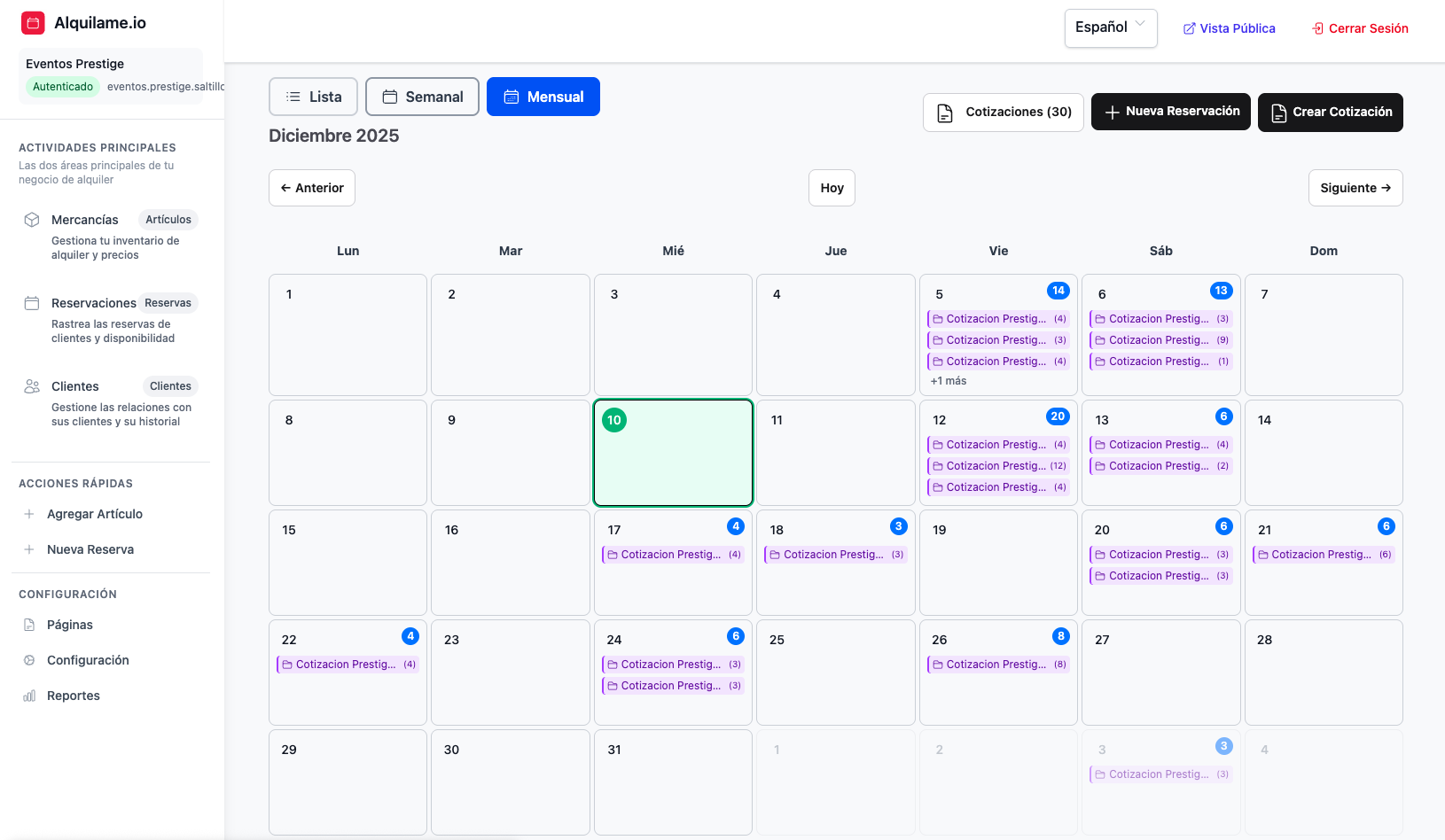The height and width of the screenshot is (840, 1445).
Task: Click the Autenticado status badge
Action: [63, 87]
